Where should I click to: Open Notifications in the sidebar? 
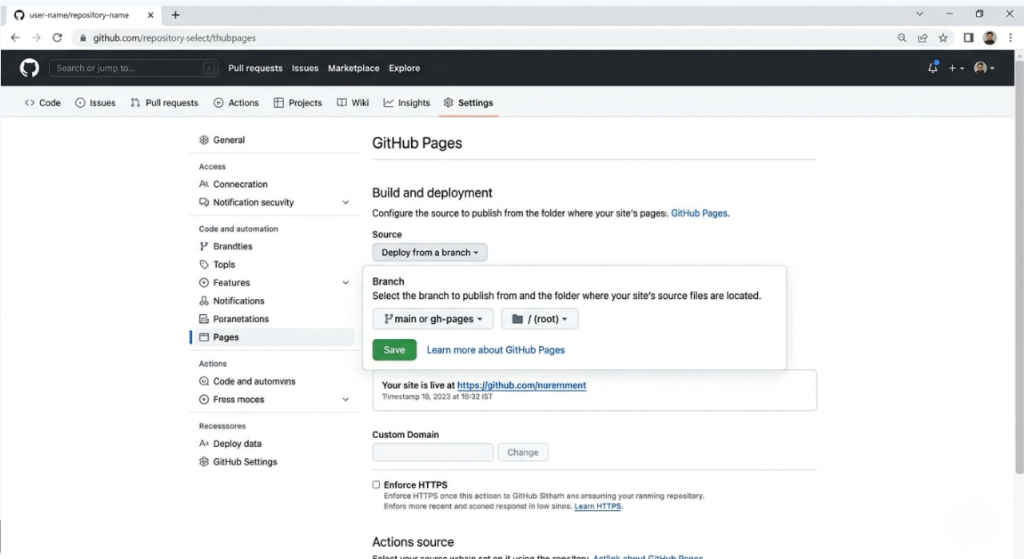(232, 301)
